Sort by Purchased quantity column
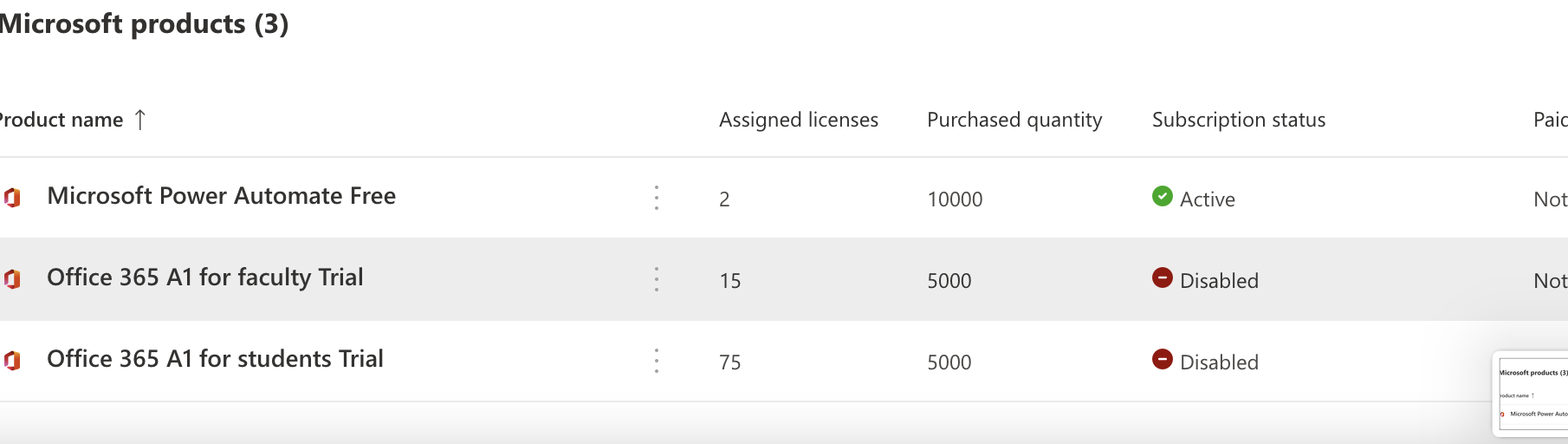 (1014, 120)
